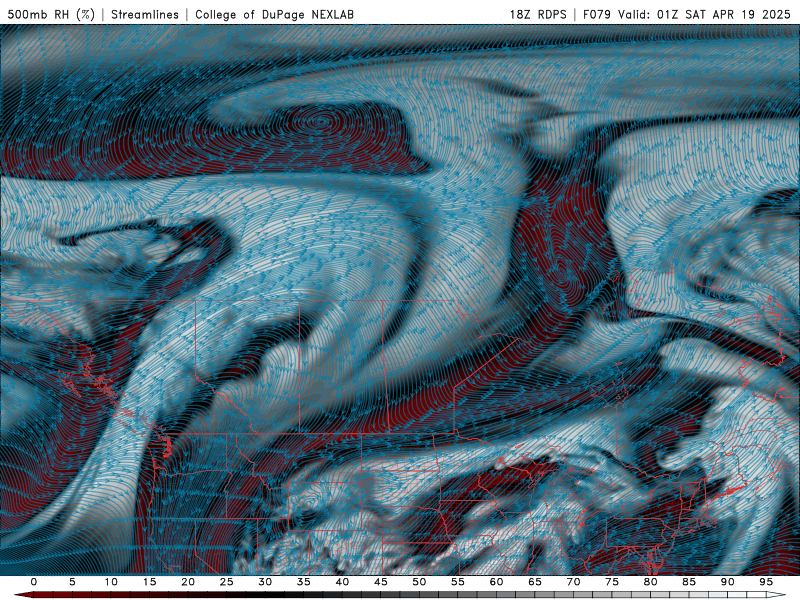This screenshot has width=800, height=600.
Task: Click the colorbar label '80'
Action: pos(651,582)
